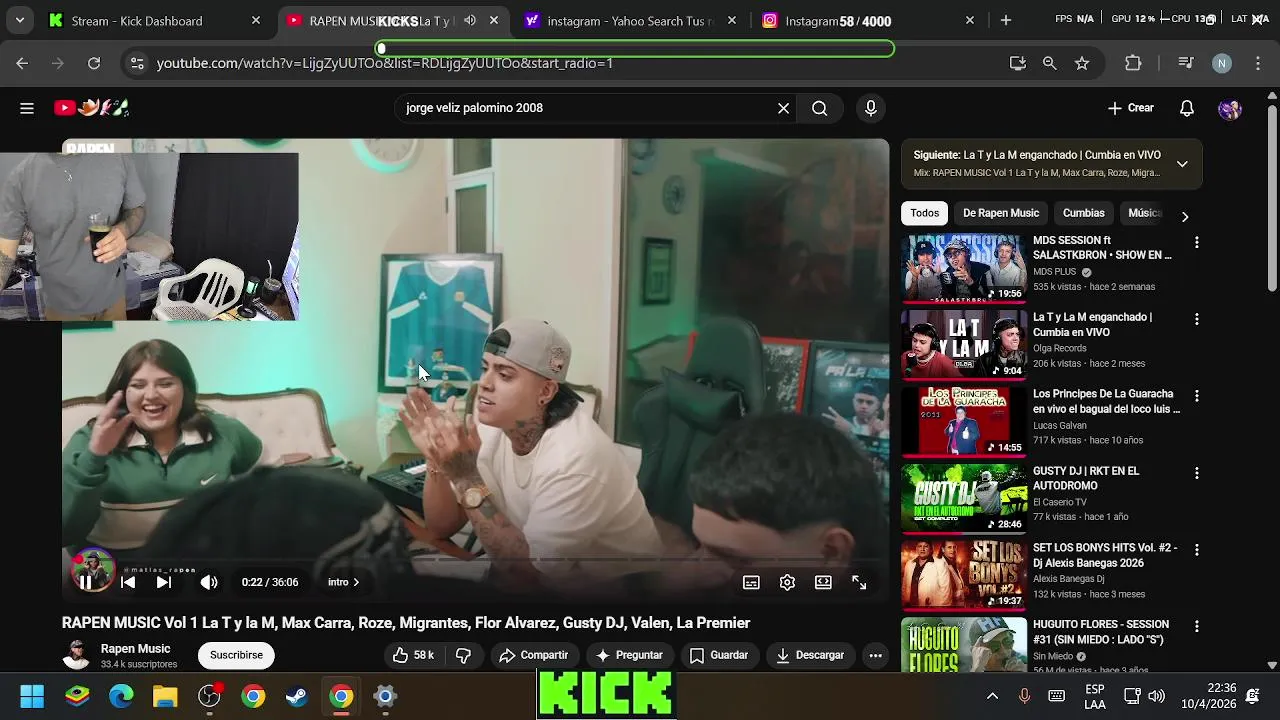The image size is (1280, 720).
Task: Open more actions ellipsis under video
Action: coord(875,655)
